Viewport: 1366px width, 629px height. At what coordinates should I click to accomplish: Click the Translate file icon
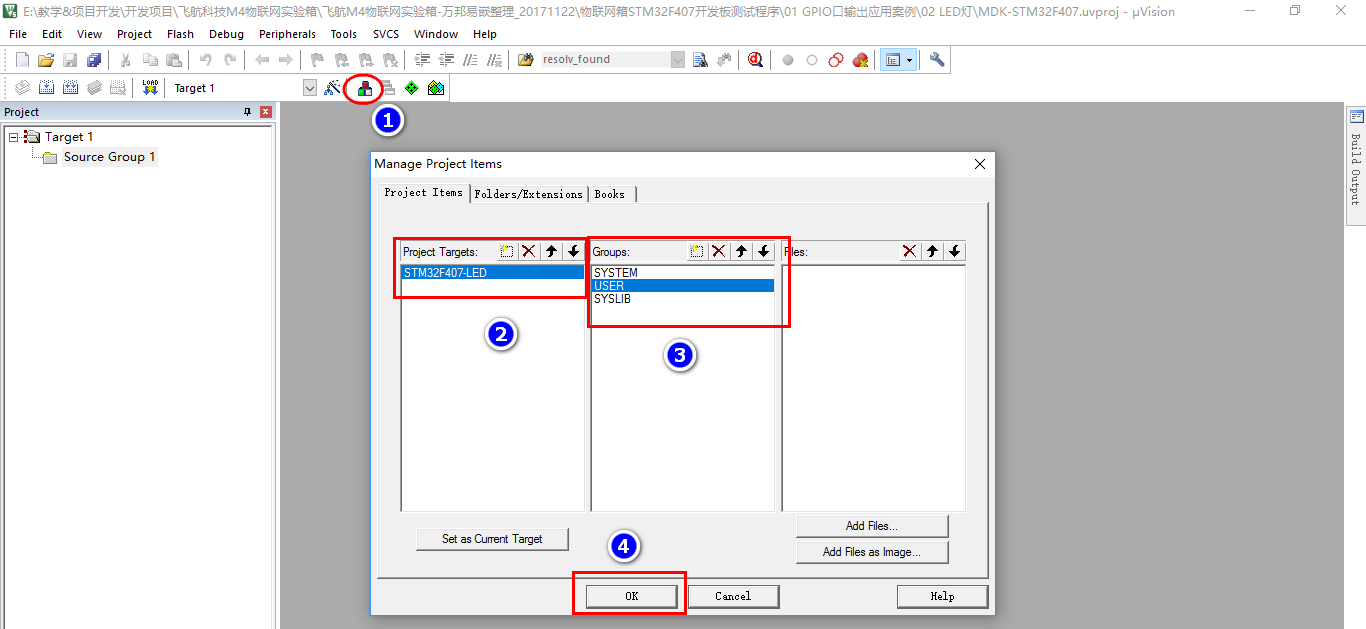pyautogui.click(x=22, y=88)
